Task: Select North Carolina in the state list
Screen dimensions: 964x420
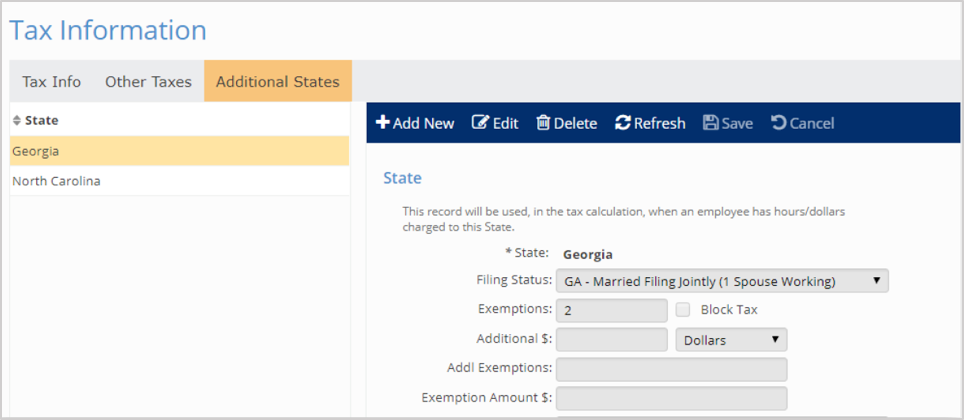Action: pyautogui.click(x=56, y=181)
